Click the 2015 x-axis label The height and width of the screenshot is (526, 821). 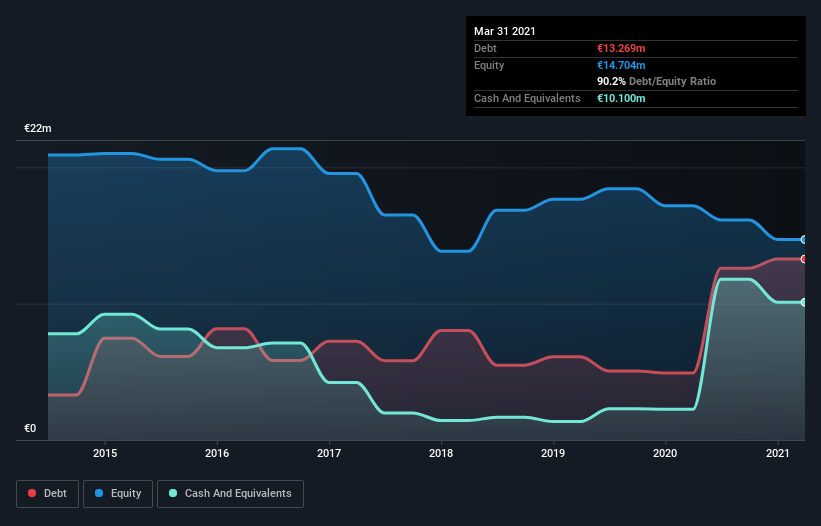point(105,453)
